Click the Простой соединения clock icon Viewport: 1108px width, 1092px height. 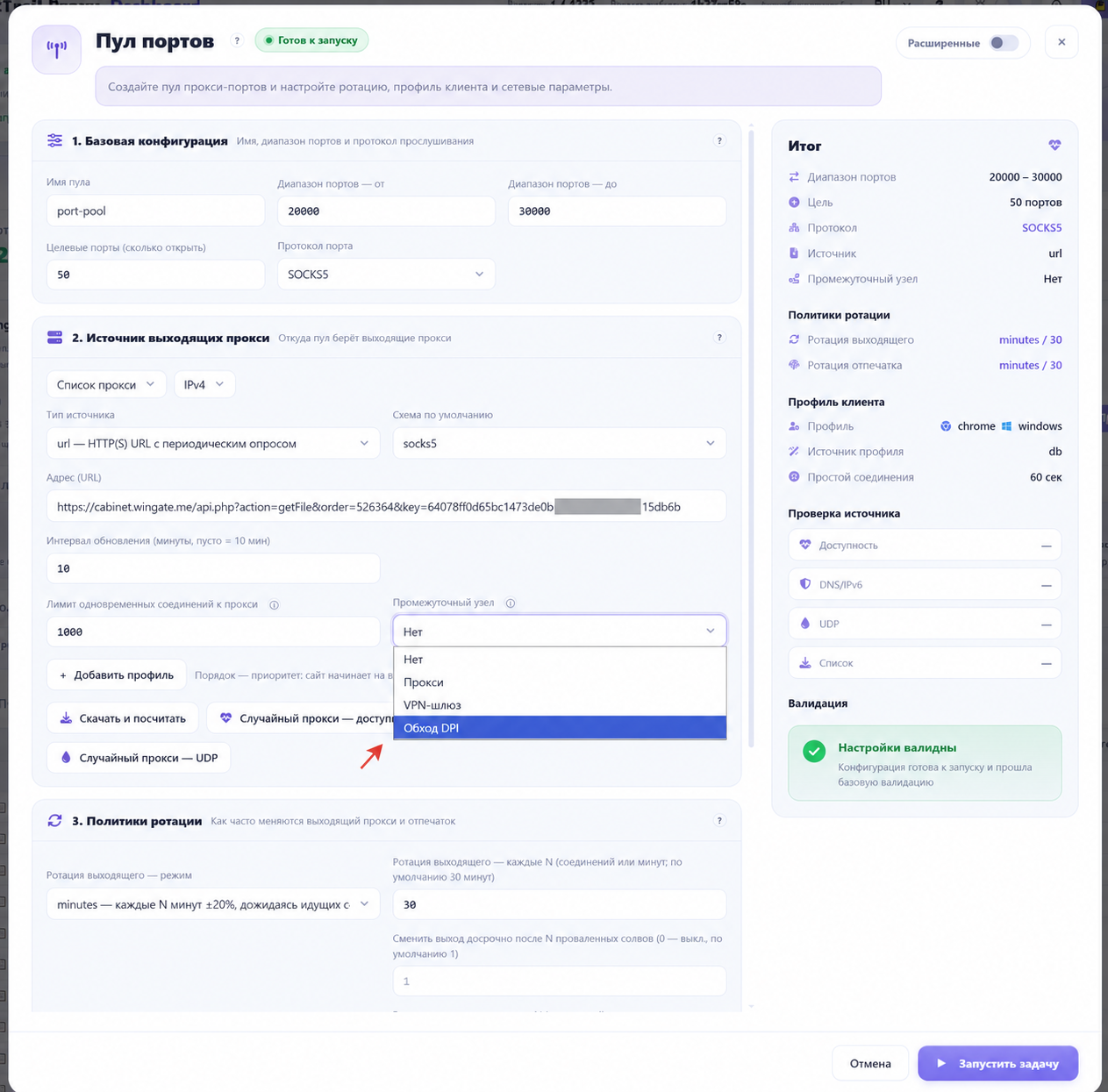pyautogui.click(x=794, y=477)
